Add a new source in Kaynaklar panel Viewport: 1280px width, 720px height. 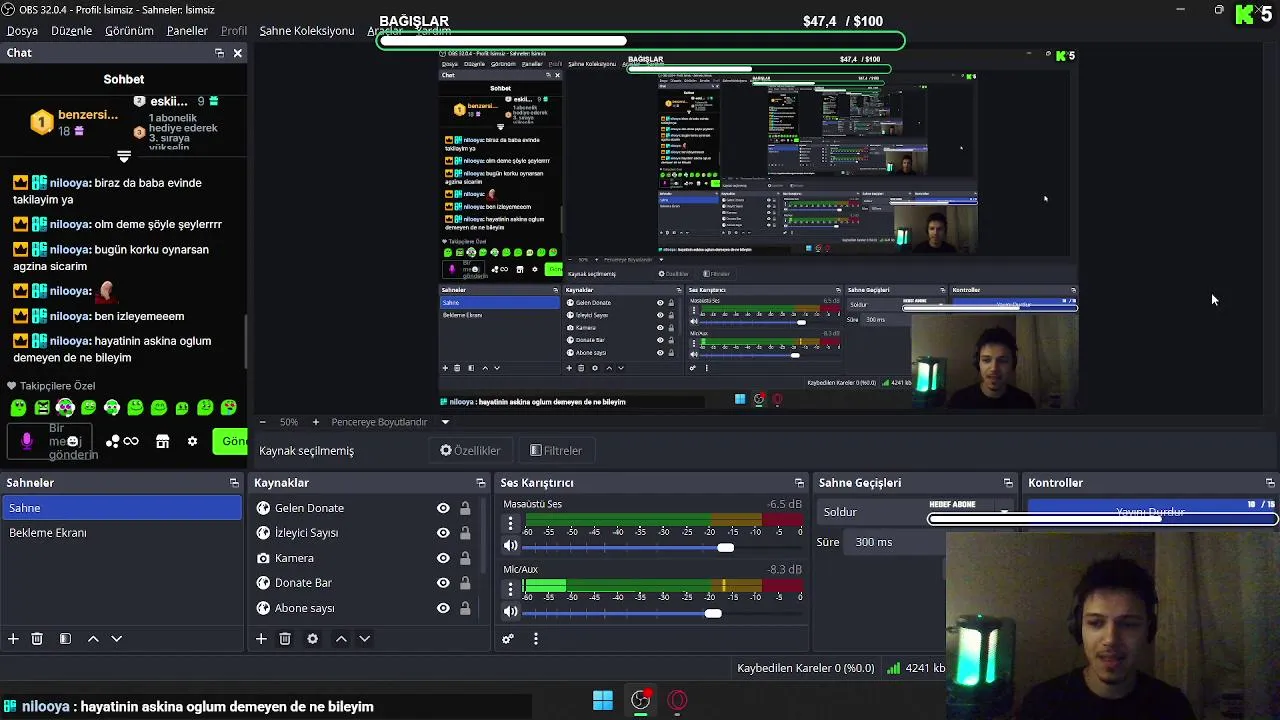[x=261, y=639]
